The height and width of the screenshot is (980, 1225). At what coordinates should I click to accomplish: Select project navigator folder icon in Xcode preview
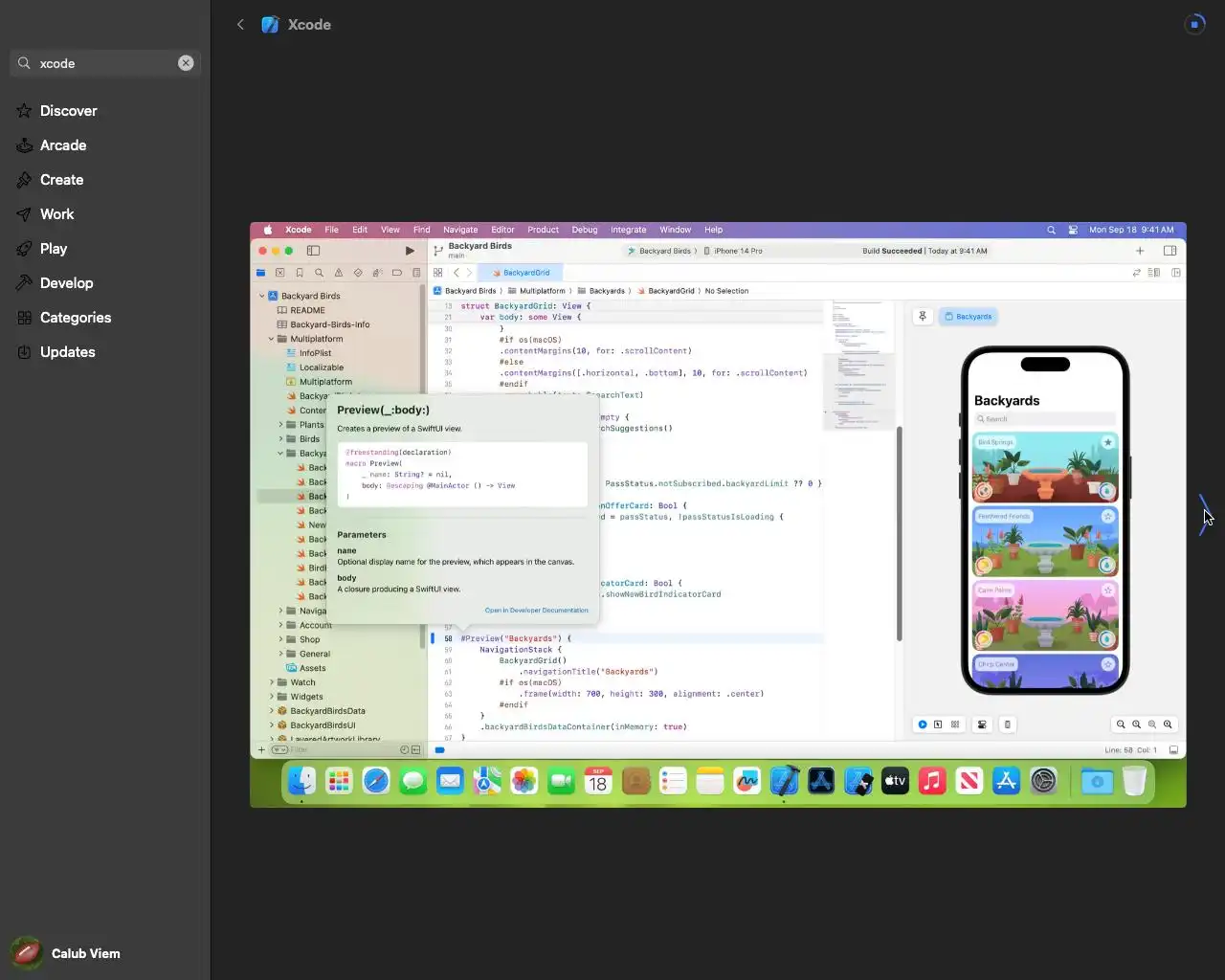point(260,273)
